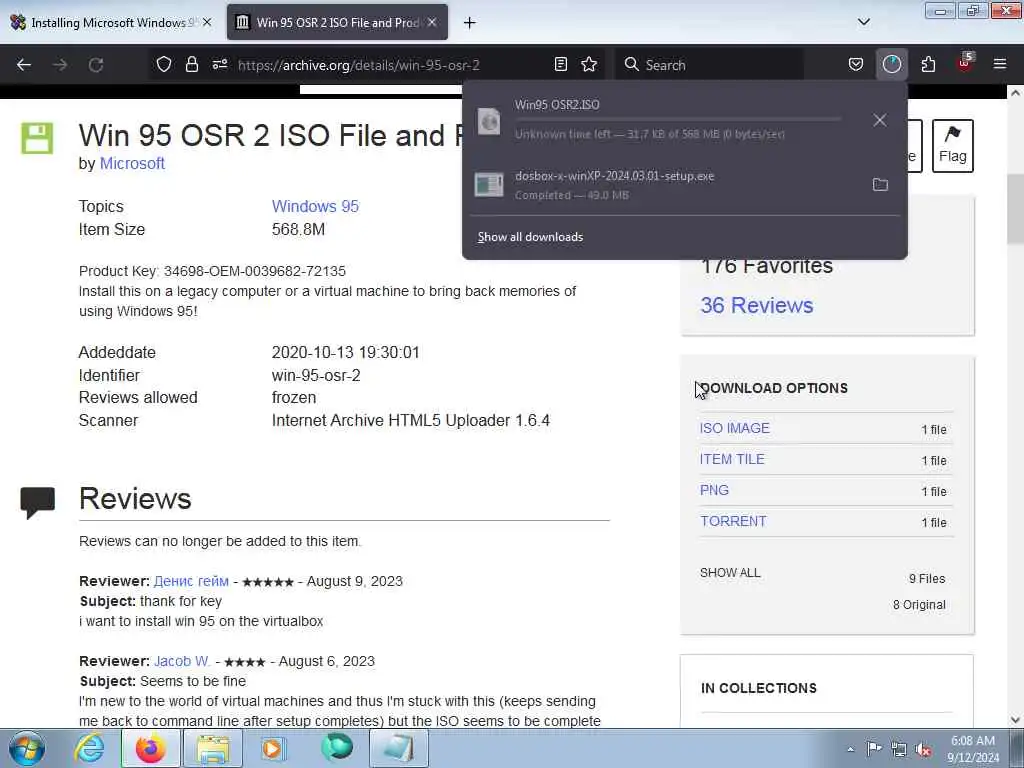Click Show all downloads
1024x768 pixels.
[x=530, y=236]
